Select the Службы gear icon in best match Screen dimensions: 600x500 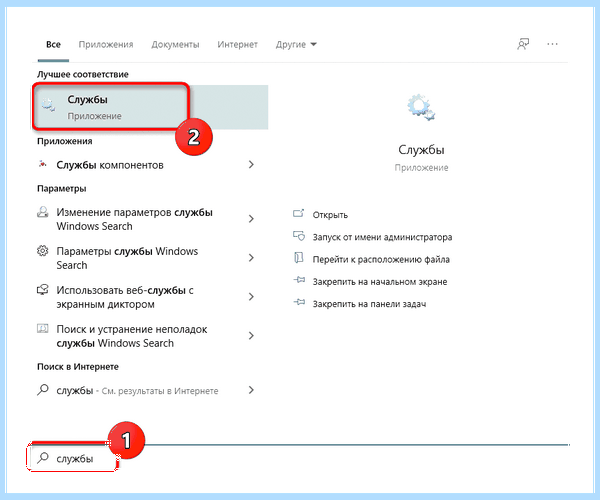tap(49, 105)
